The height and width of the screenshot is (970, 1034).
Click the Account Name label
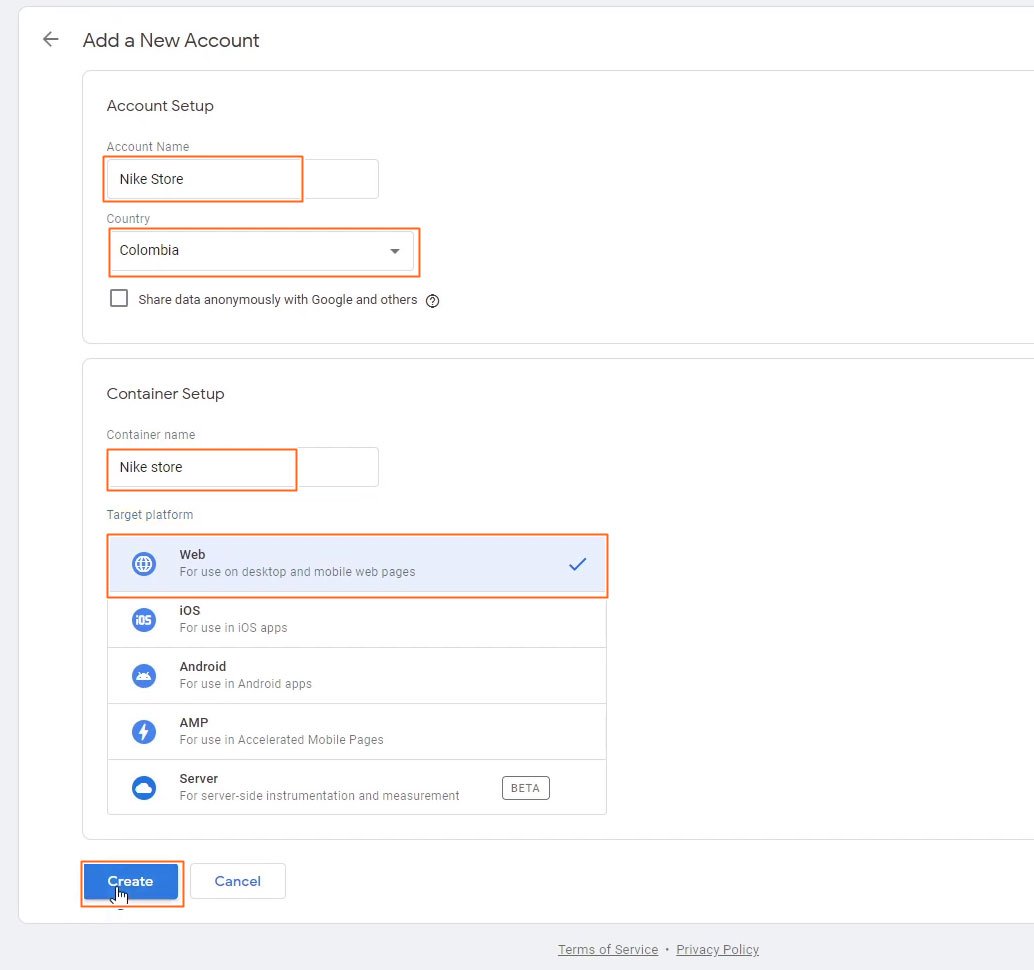(148, 146)
